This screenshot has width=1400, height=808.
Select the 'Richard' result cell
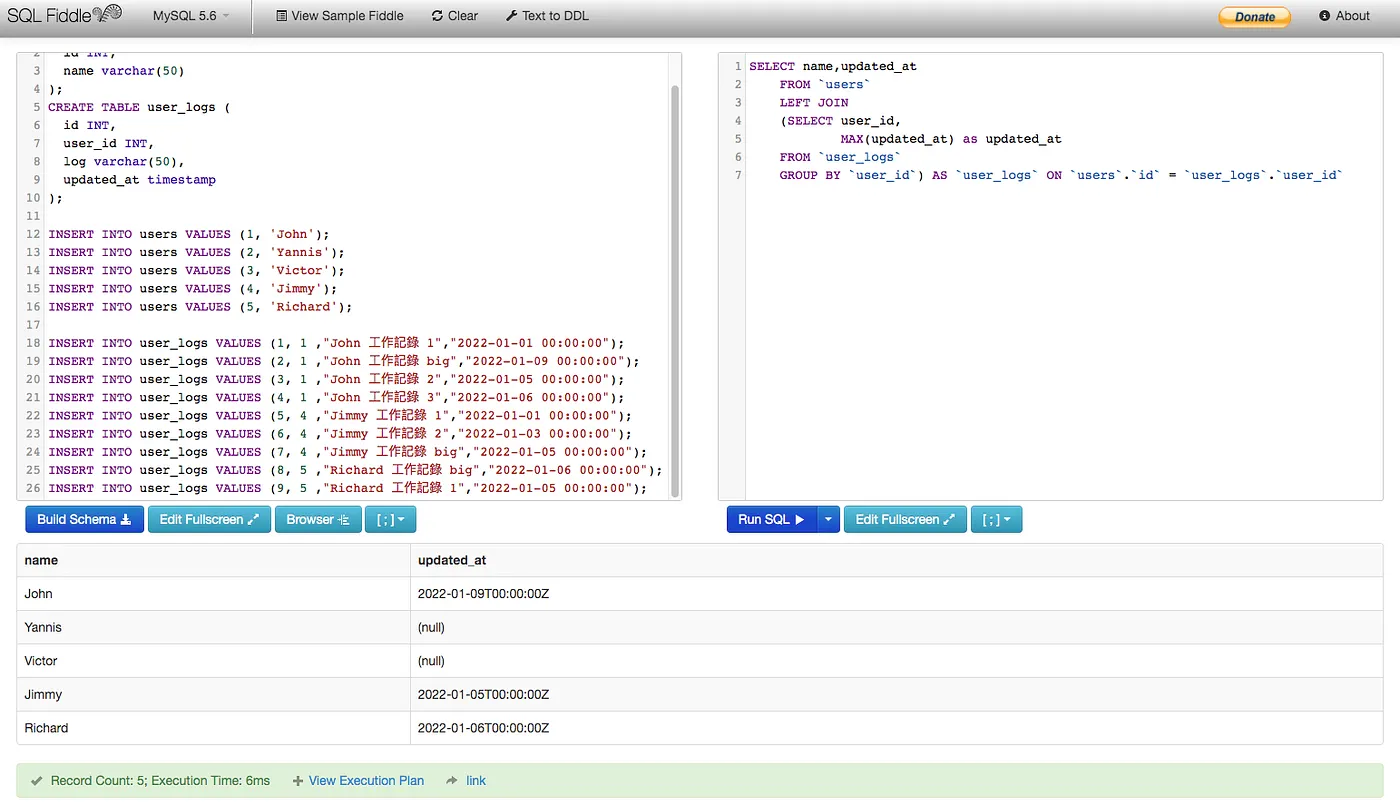click(x=213, y=728)
